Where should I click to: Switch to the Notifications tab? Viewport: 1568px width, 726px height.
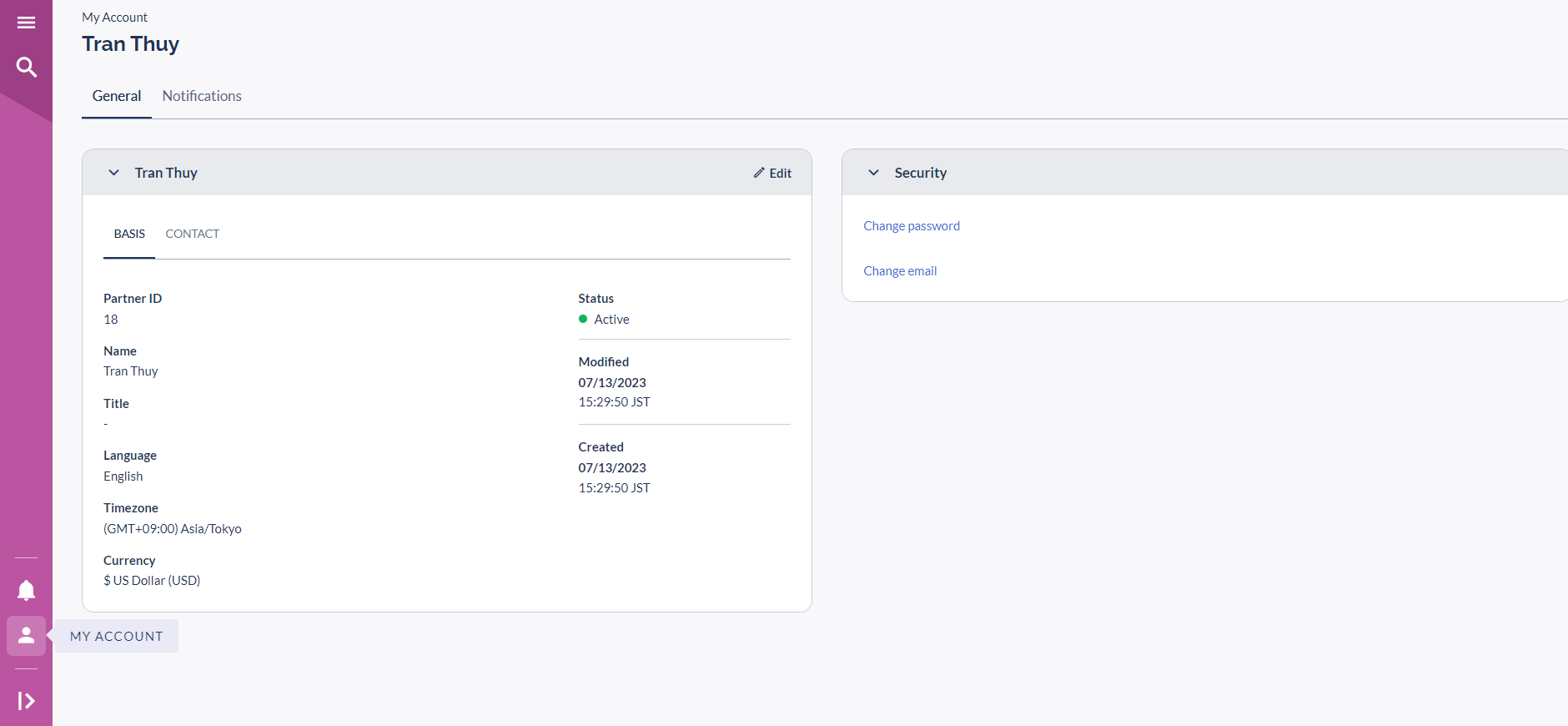(x=202, y=96)
